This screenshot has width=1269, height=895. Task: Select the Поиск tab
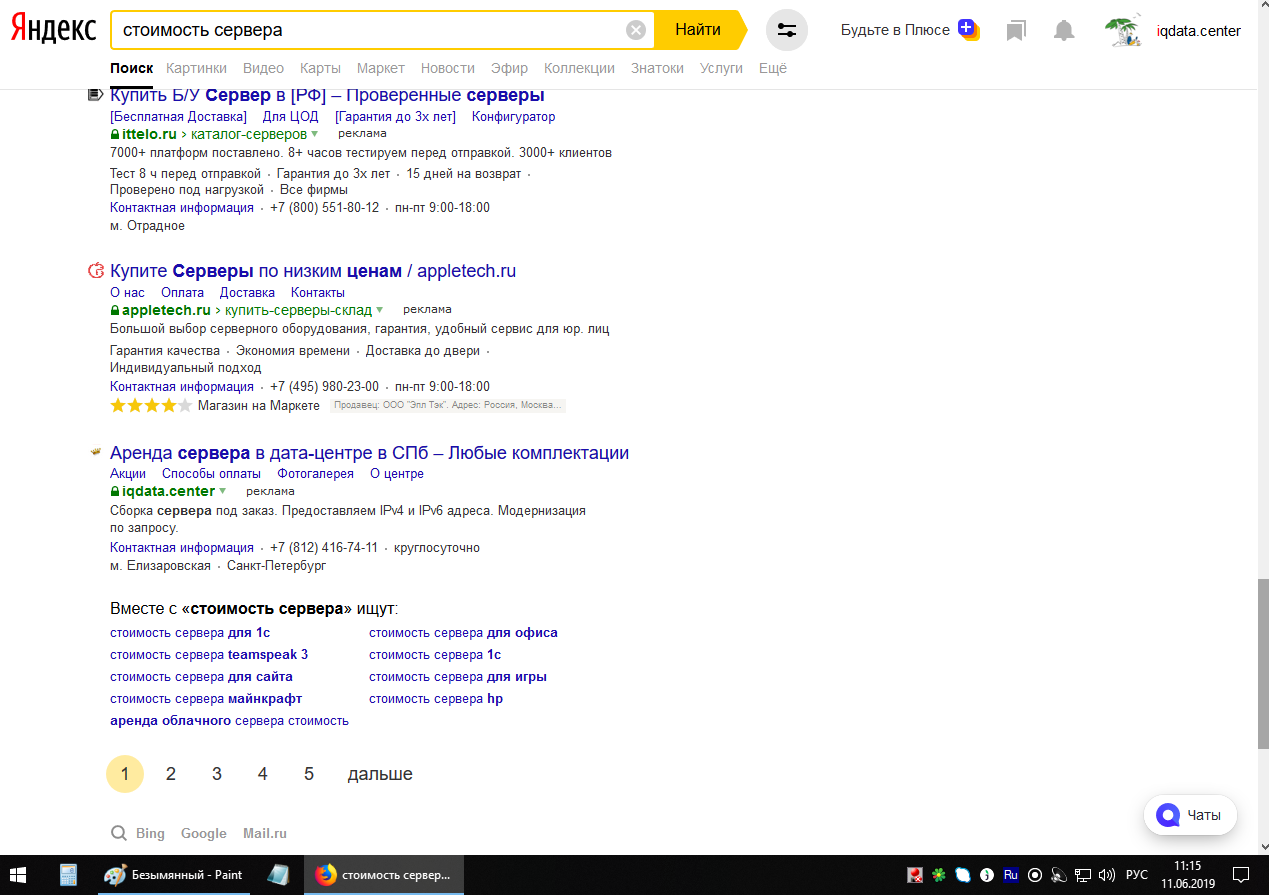131,68
